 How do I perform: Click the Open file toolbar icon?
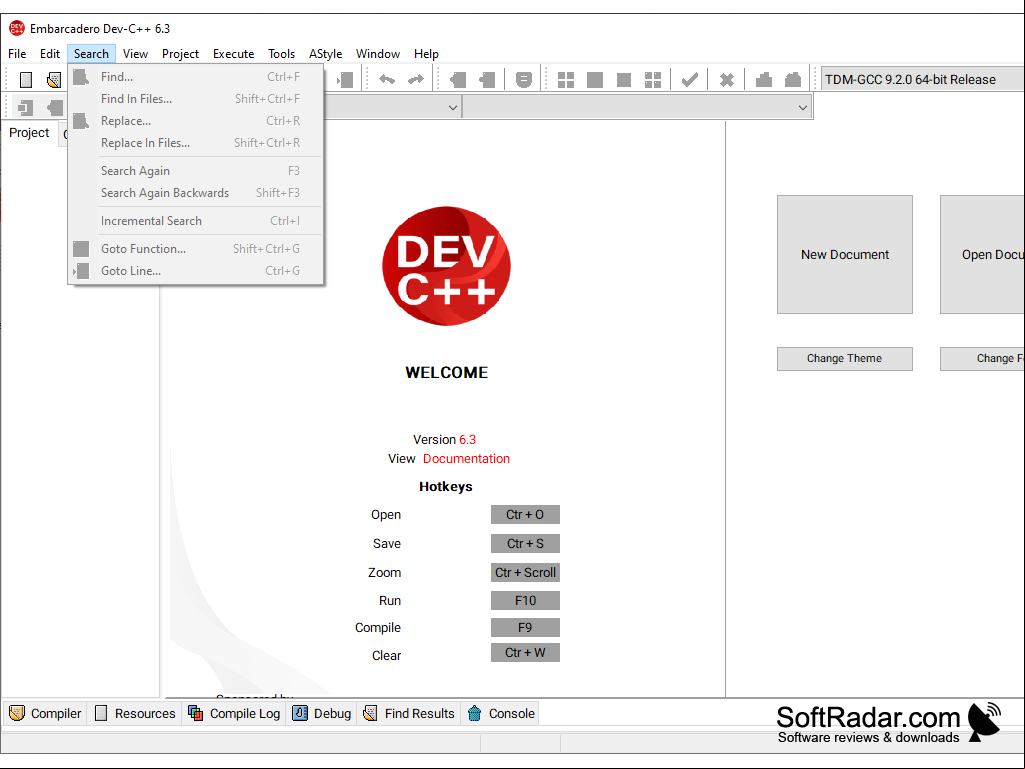(x=54, y=80)
